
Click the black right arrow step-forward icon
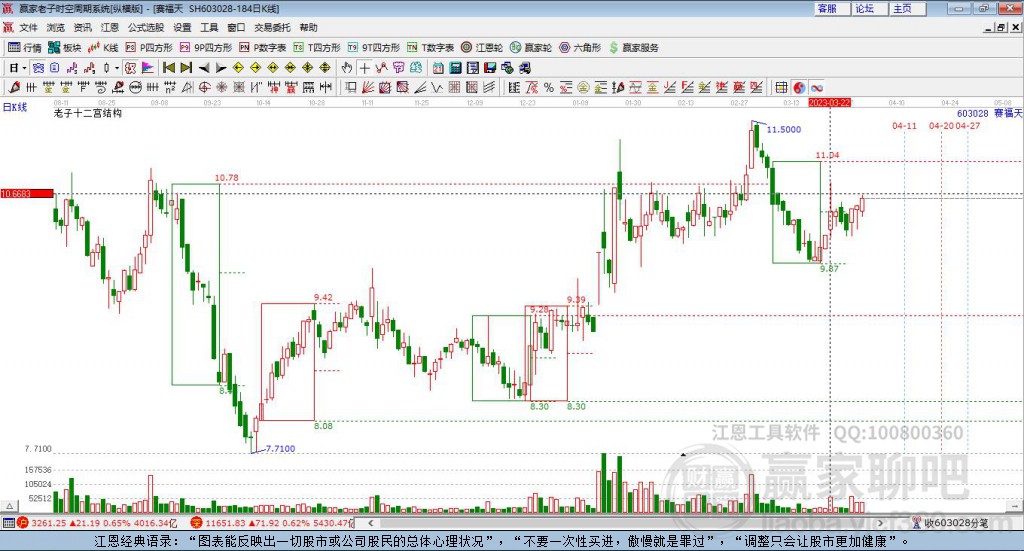coord(221,68)
